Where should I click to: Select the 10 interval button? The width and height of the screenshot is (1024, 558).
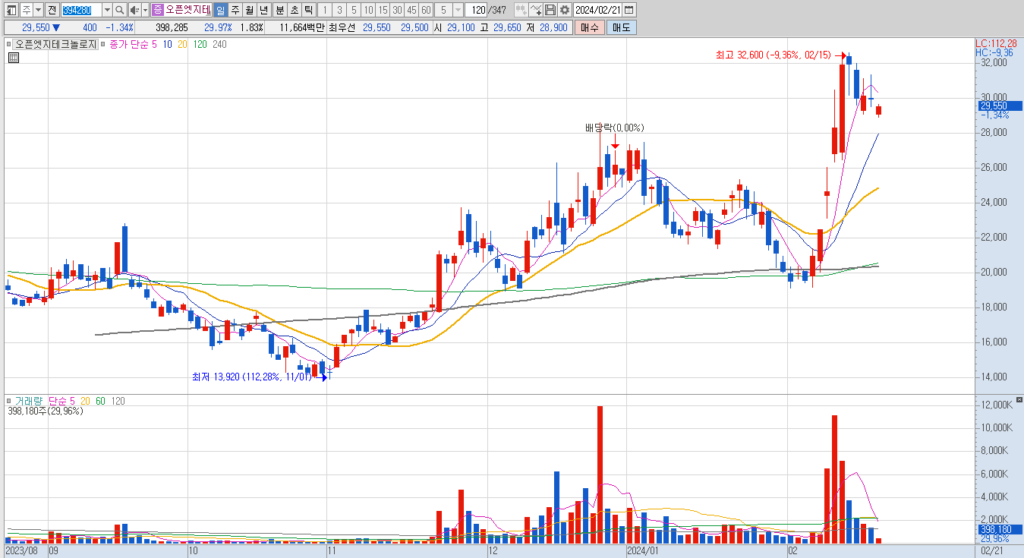pos(368,10)
